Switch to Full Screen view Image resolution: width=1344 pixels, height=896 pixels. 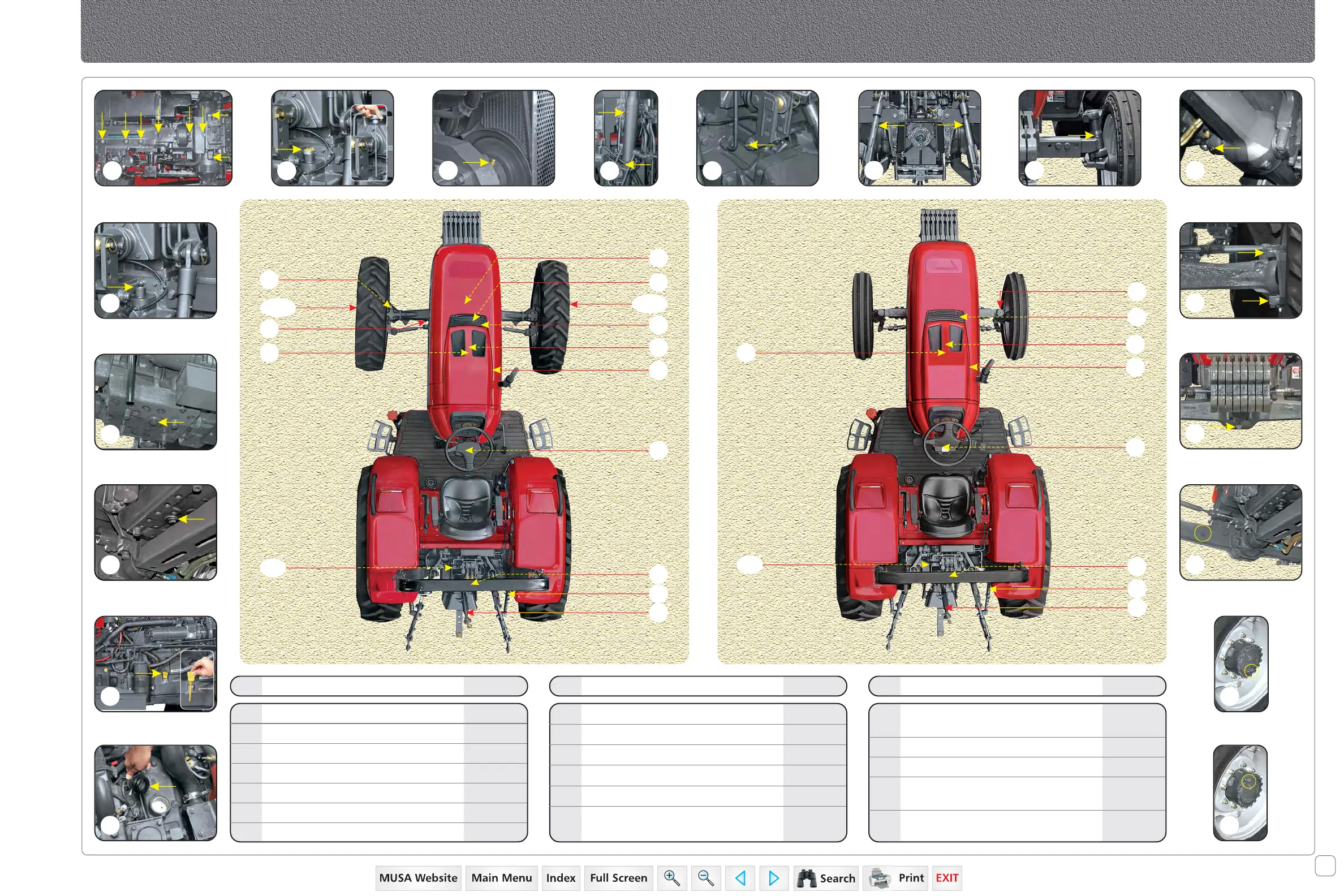(618, 878)
